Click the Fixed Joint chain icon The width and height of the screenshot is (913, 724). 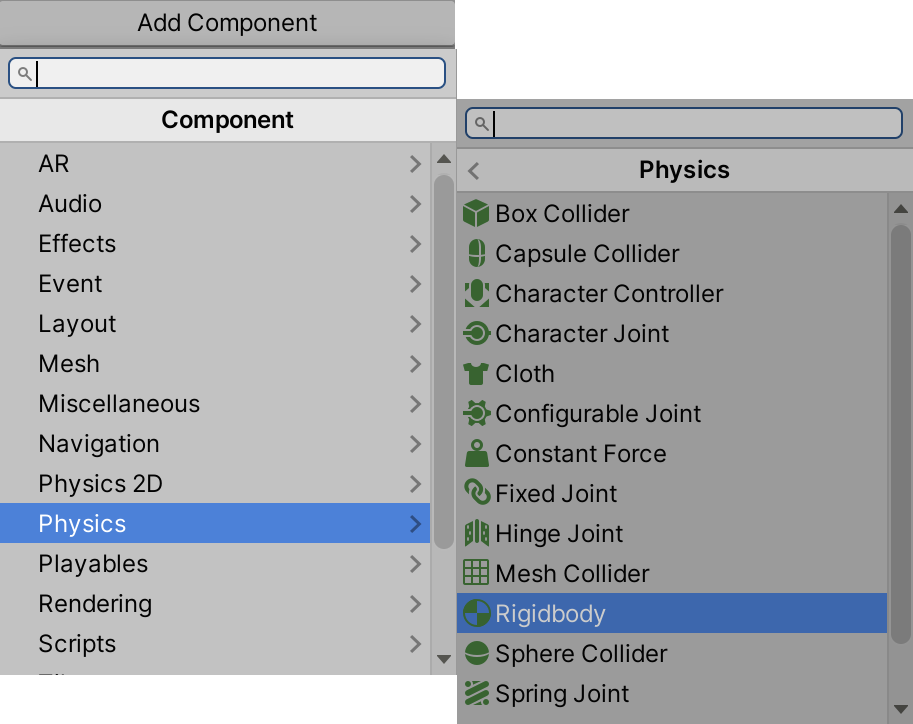point(477,494)
